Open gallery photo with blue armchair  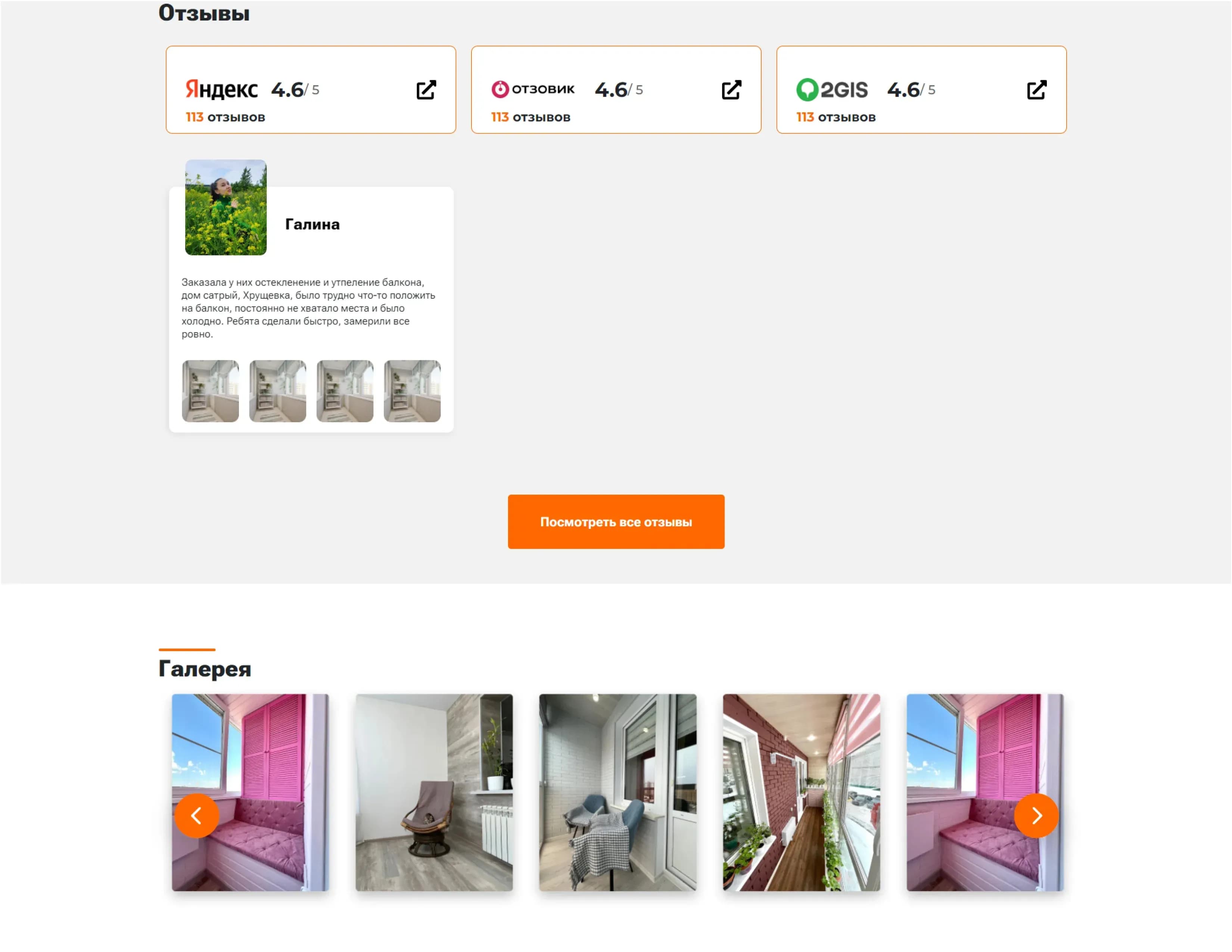(618, 792)
